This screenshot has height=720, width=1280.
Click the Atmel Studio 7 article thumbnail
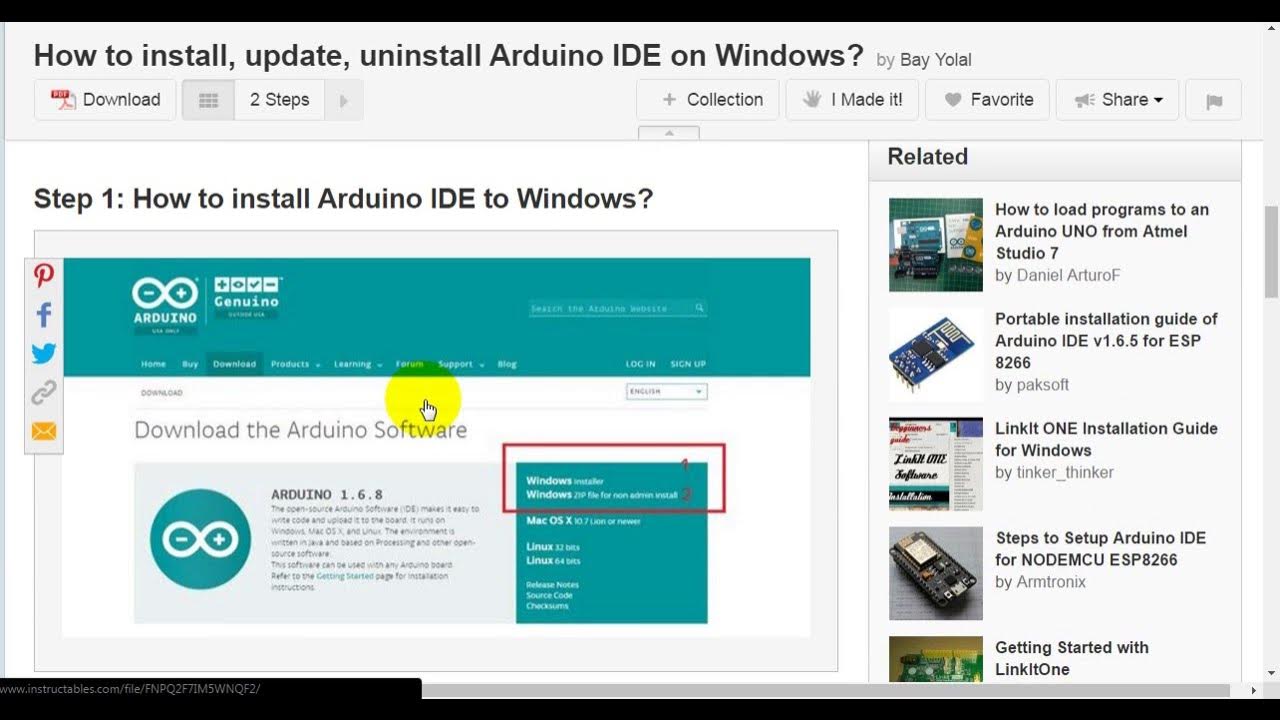point(936,245)
